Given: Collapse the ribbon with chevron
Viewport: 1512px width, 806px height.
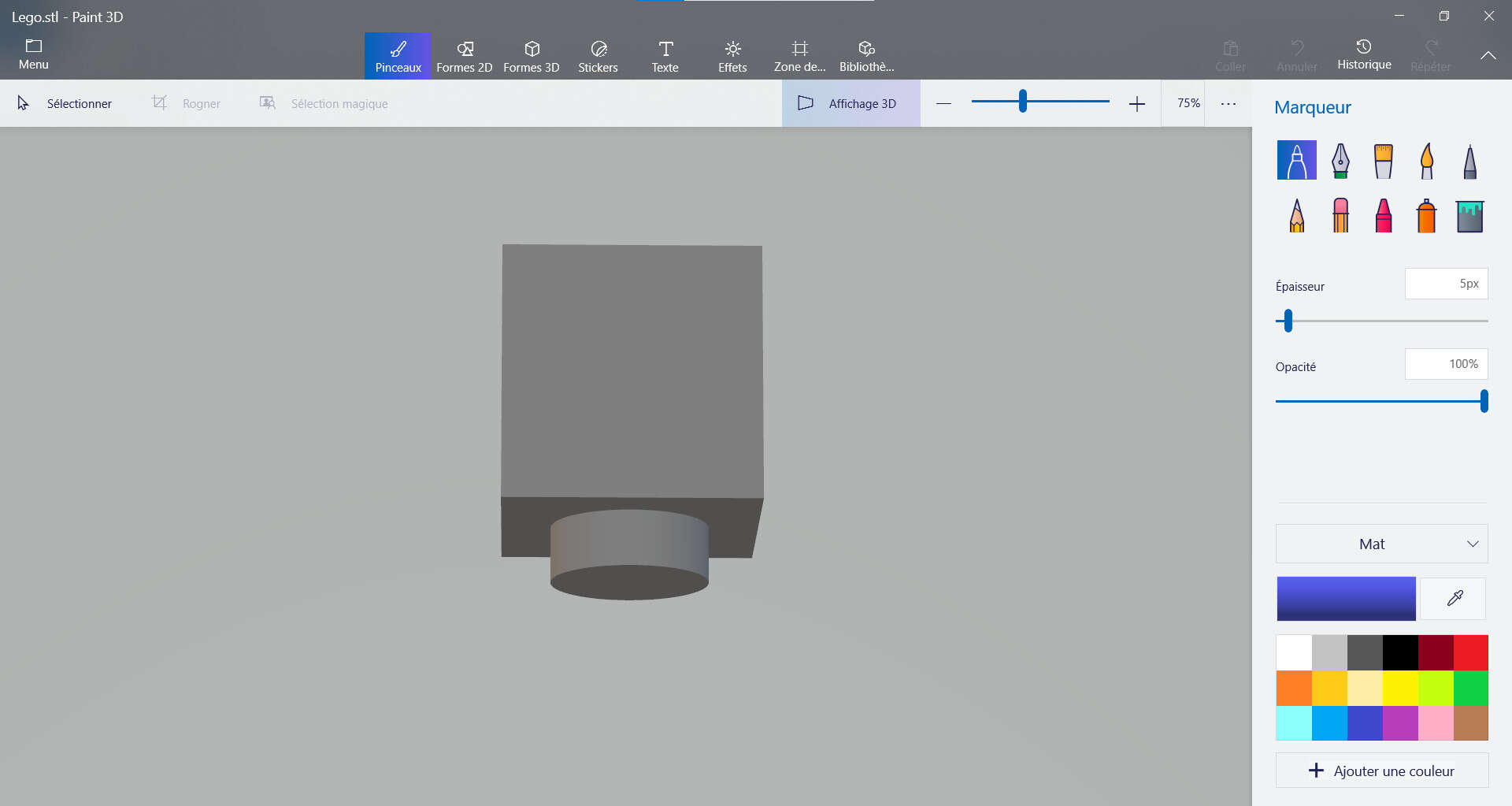Looking at the screenshot, I should click(x=1488, y=55).
